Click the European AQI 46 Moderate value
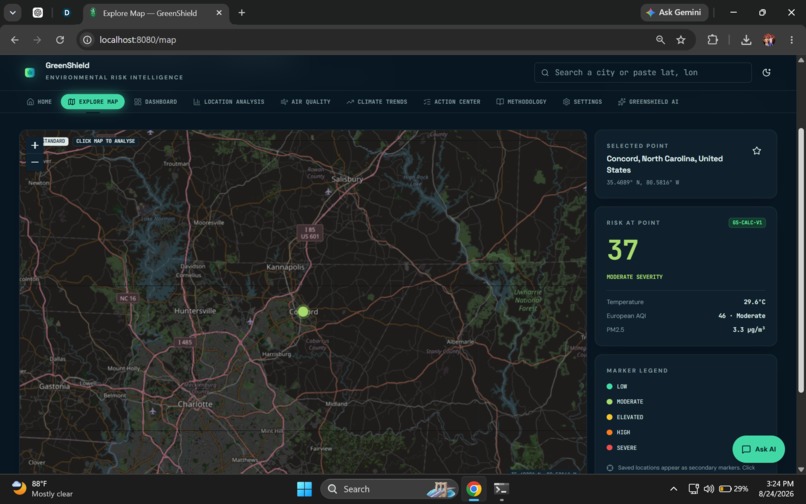 coord(742,316)
